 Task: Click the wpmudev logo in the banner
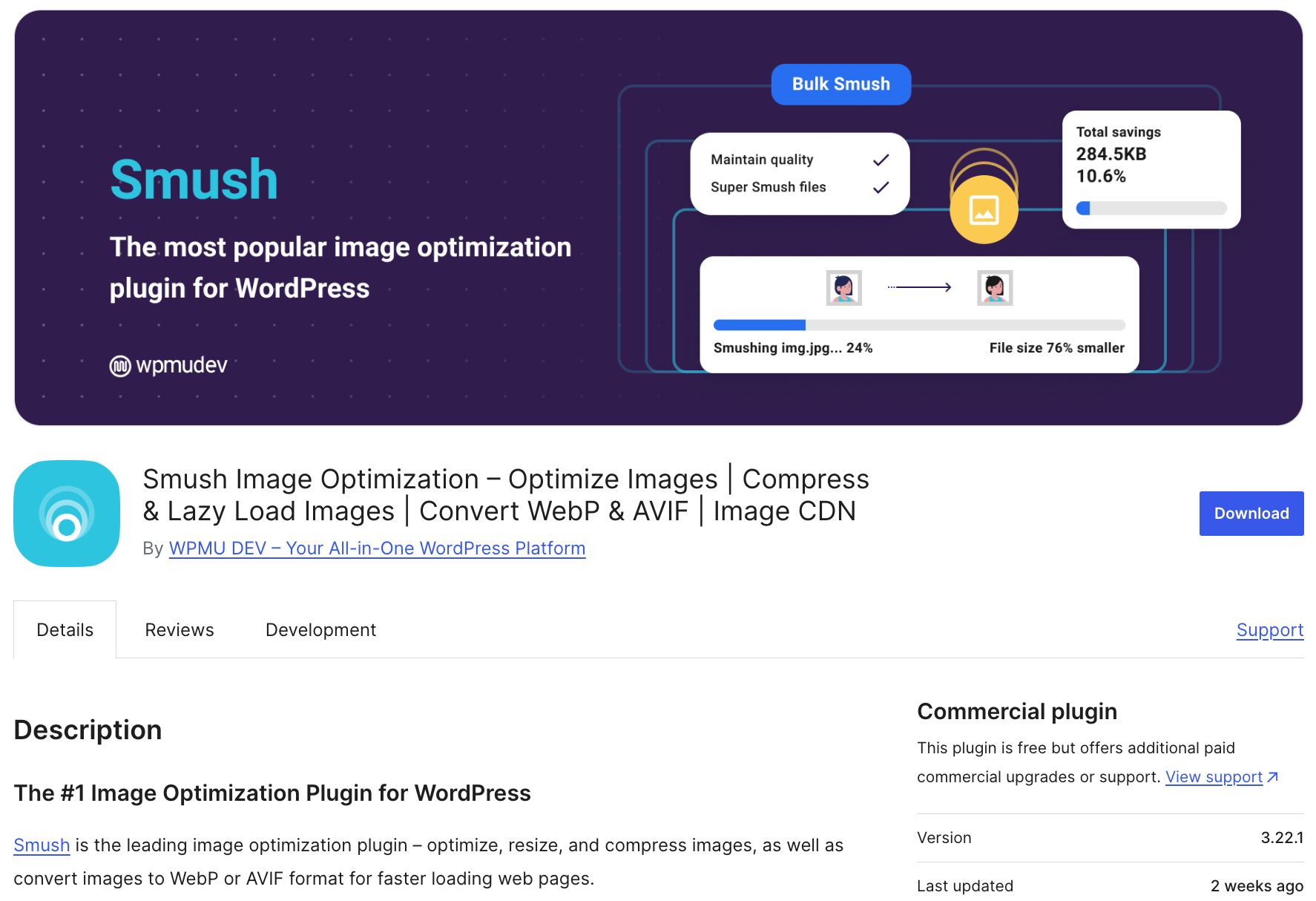coord(169,364)
